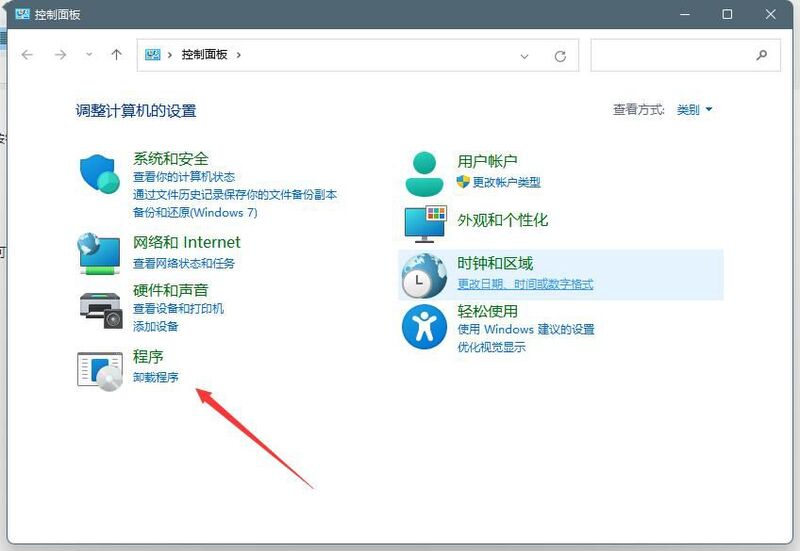Open 优化视觉显示 link
Viewport: 800px width, 551px height.
pyautogui.click(x=491, y=347)
